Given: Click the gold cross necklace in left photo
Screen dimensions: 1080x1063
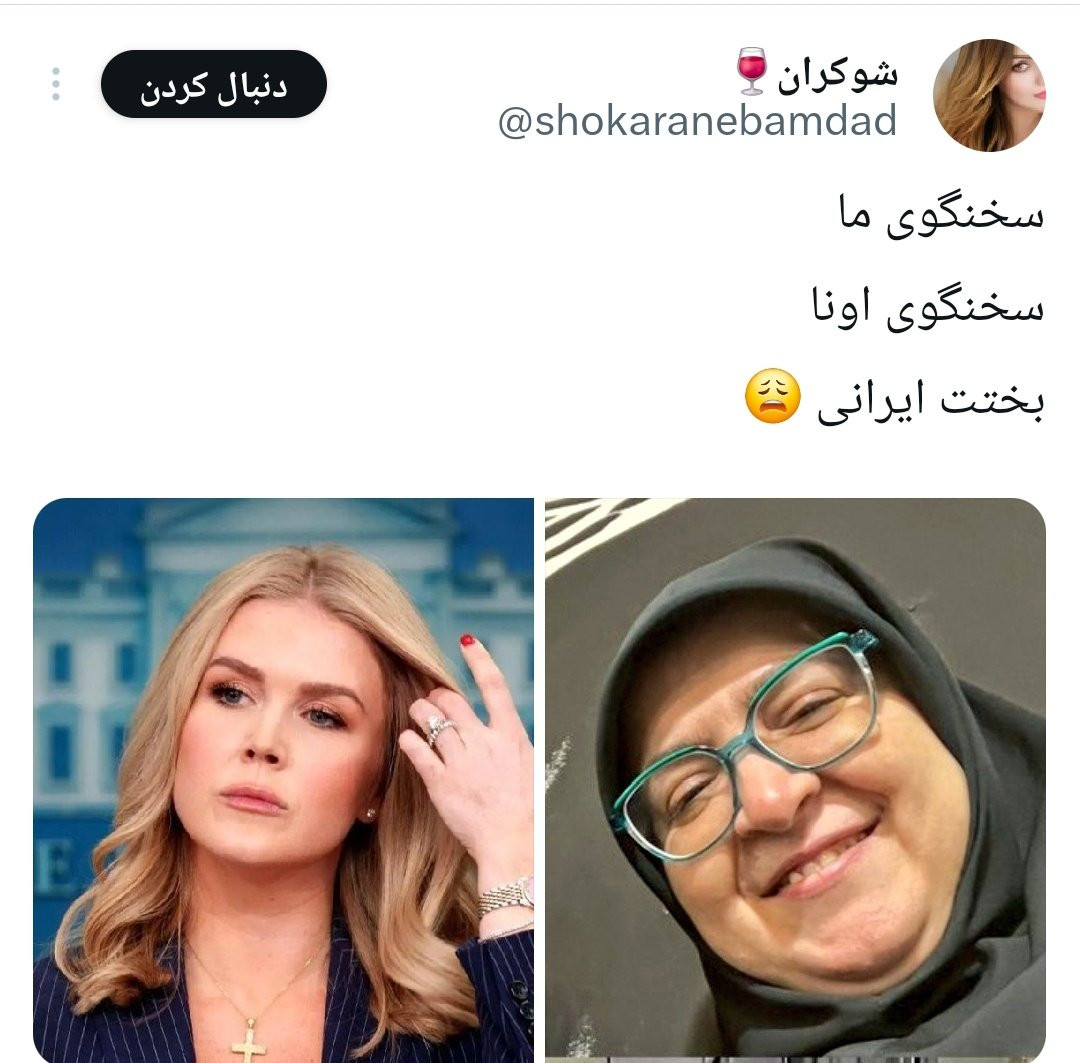Looking at the screenshot, I should point(249,1040).
